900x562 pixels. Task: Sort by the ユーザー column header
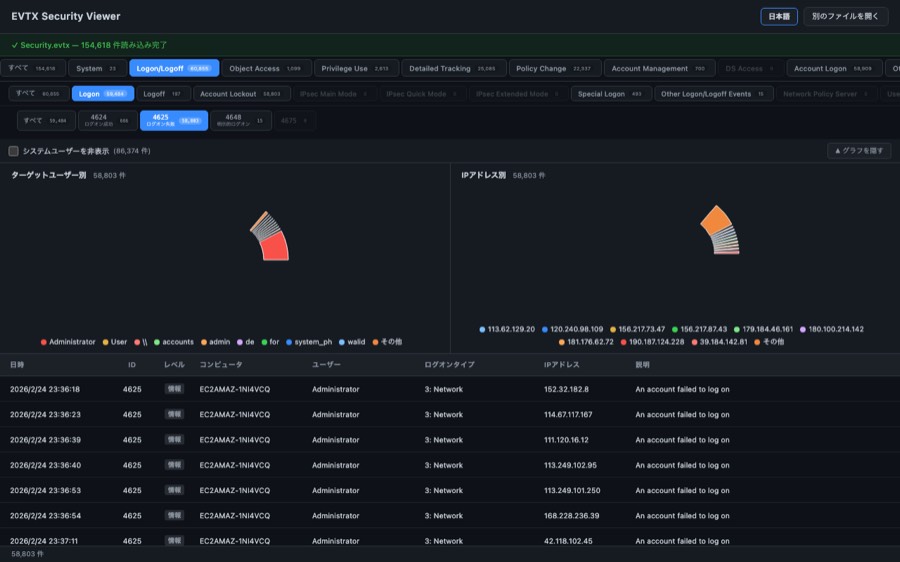click(326, 365)
